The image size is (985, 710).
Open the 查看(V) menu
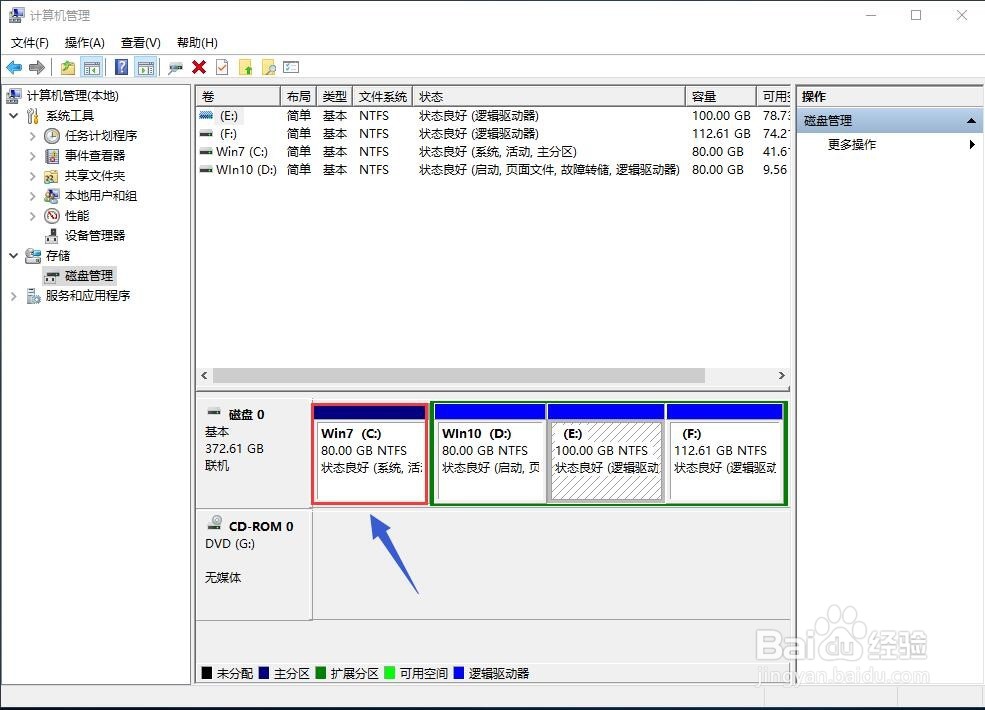pos(140,42)
